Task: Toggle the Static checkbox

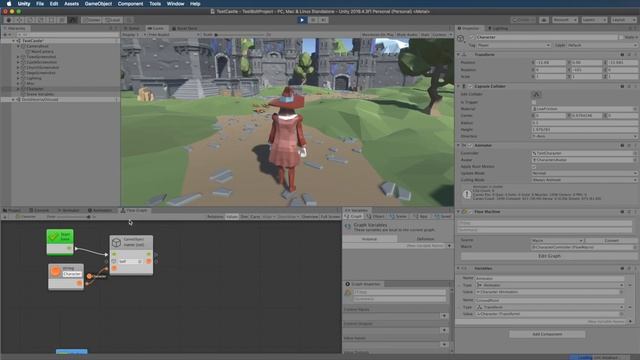Action: click(621, 37)
